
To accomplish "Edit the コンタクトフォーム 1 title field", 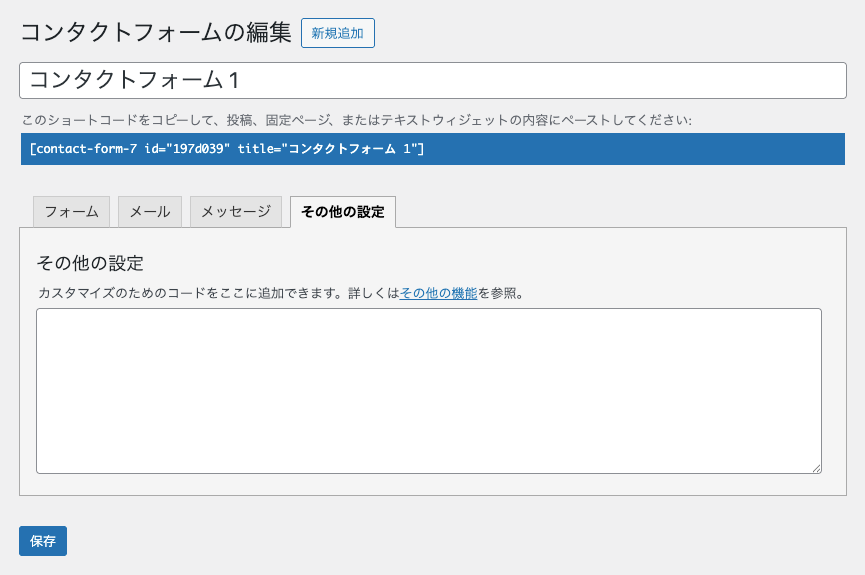I will [432, 81].
